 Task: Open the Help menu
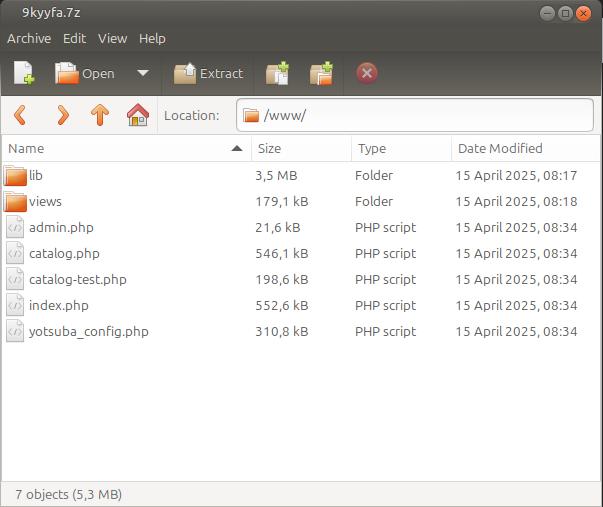(152, 38)
